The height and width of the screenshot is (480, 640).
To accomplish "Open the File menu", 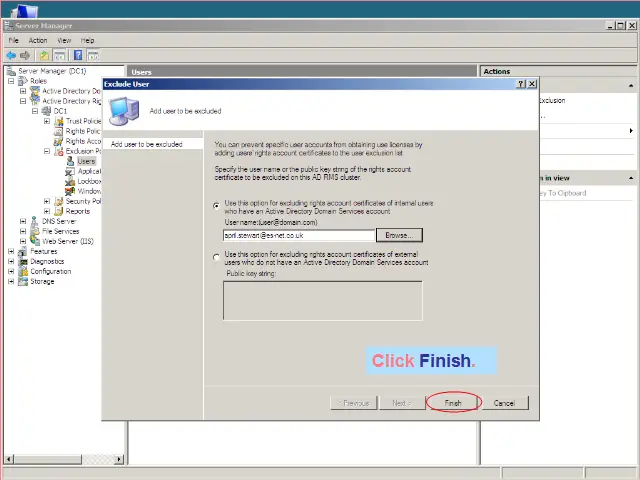I will (x=13, y=40).
